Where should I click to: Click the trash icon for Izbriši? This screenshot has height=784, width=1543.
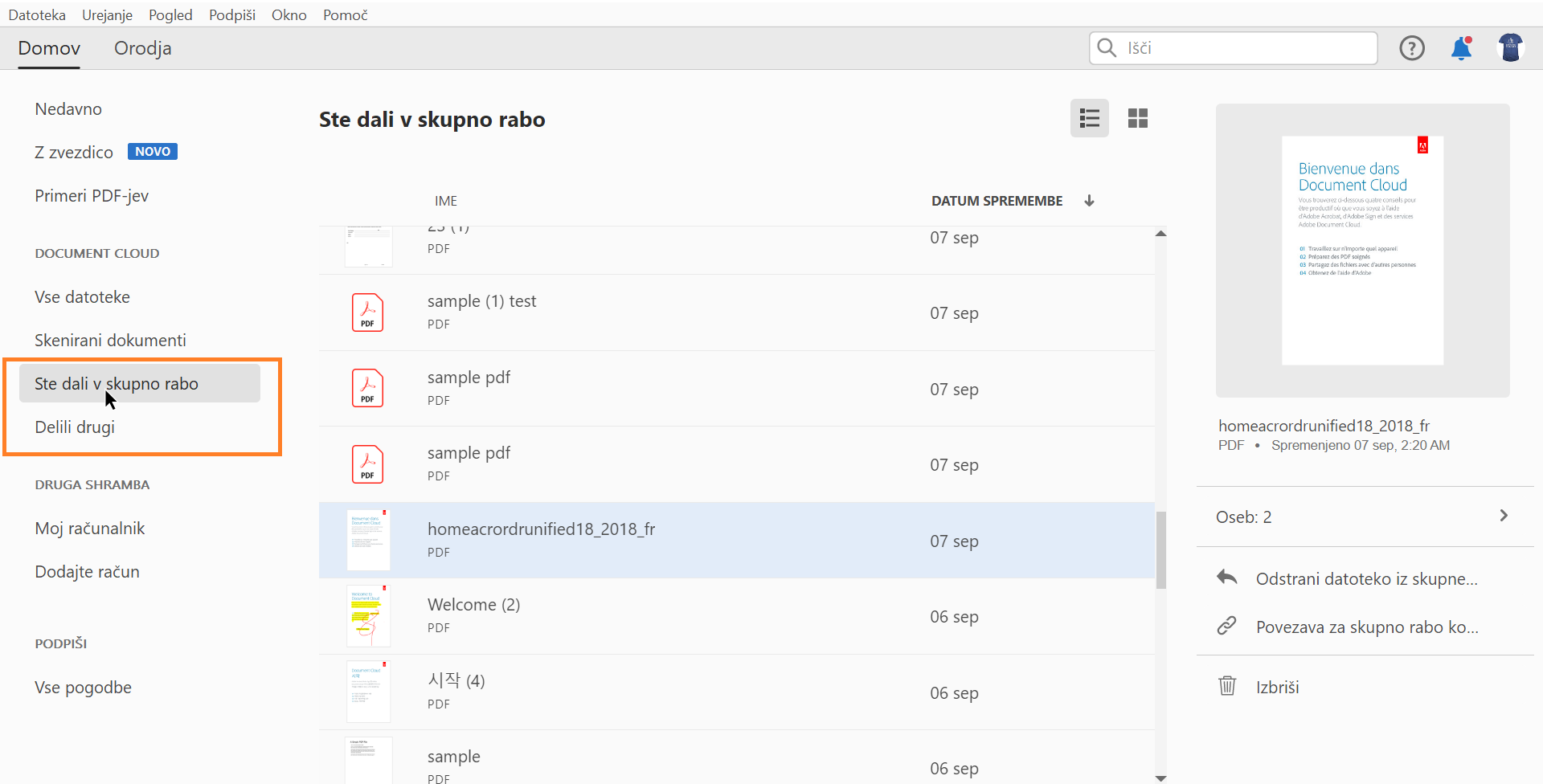click(x=1227, y=686)
